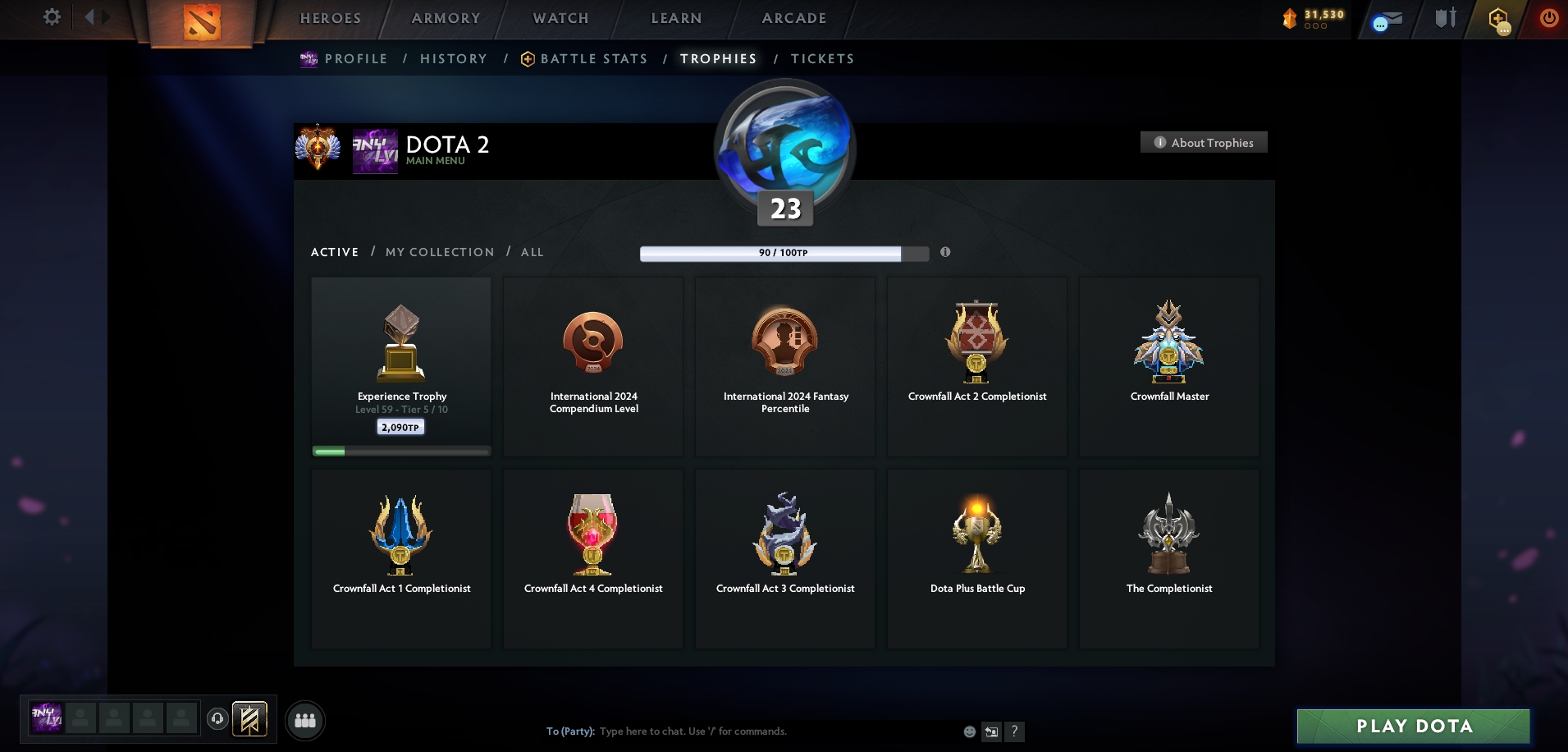The width and height of the screenshot is (1568, 752).
Task: Click the red power quit icon
Action: pos(1548,17)
